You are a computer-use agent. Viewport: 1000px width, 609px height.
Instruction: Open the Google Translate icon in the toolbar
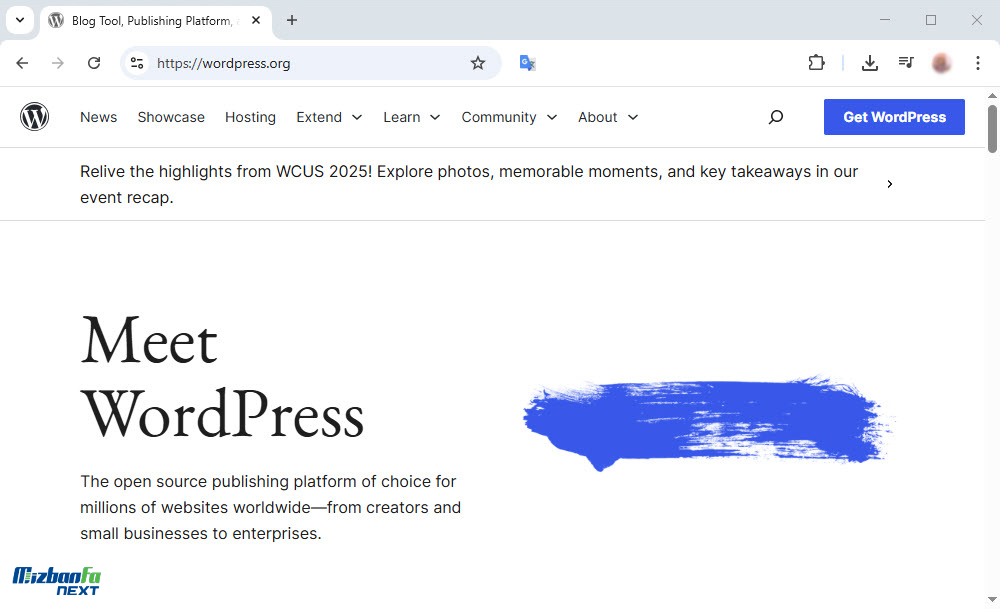pyautogui.click(x=528, y=63)
